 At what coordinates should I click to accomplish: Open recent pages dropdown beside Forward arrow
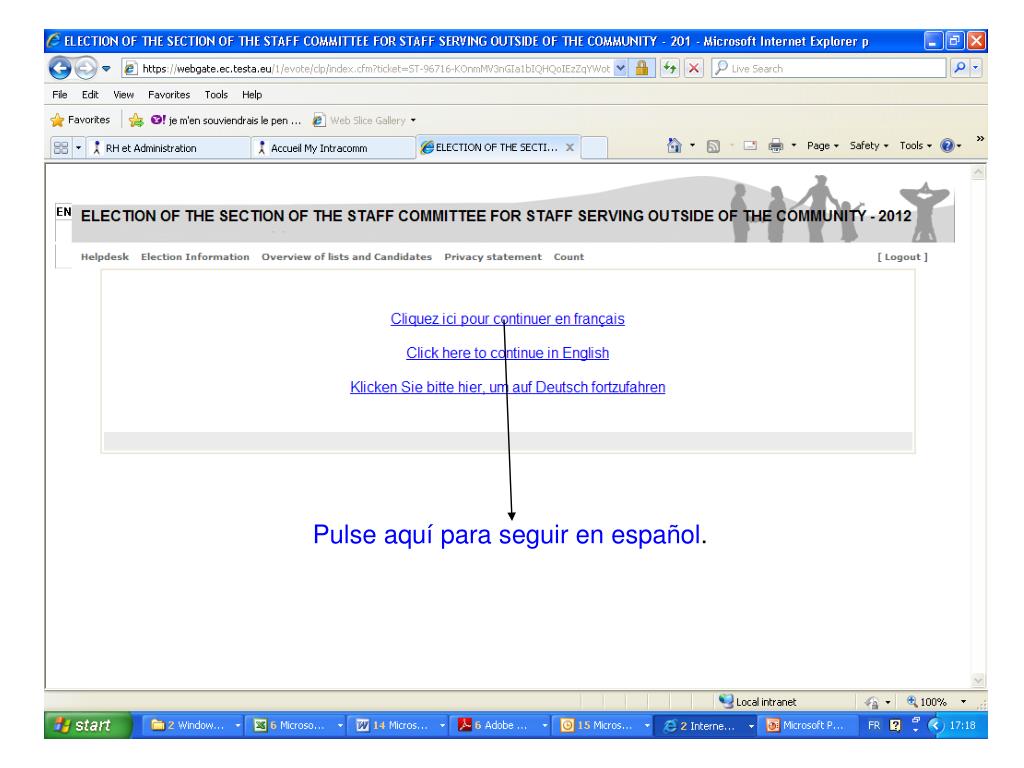106,68
